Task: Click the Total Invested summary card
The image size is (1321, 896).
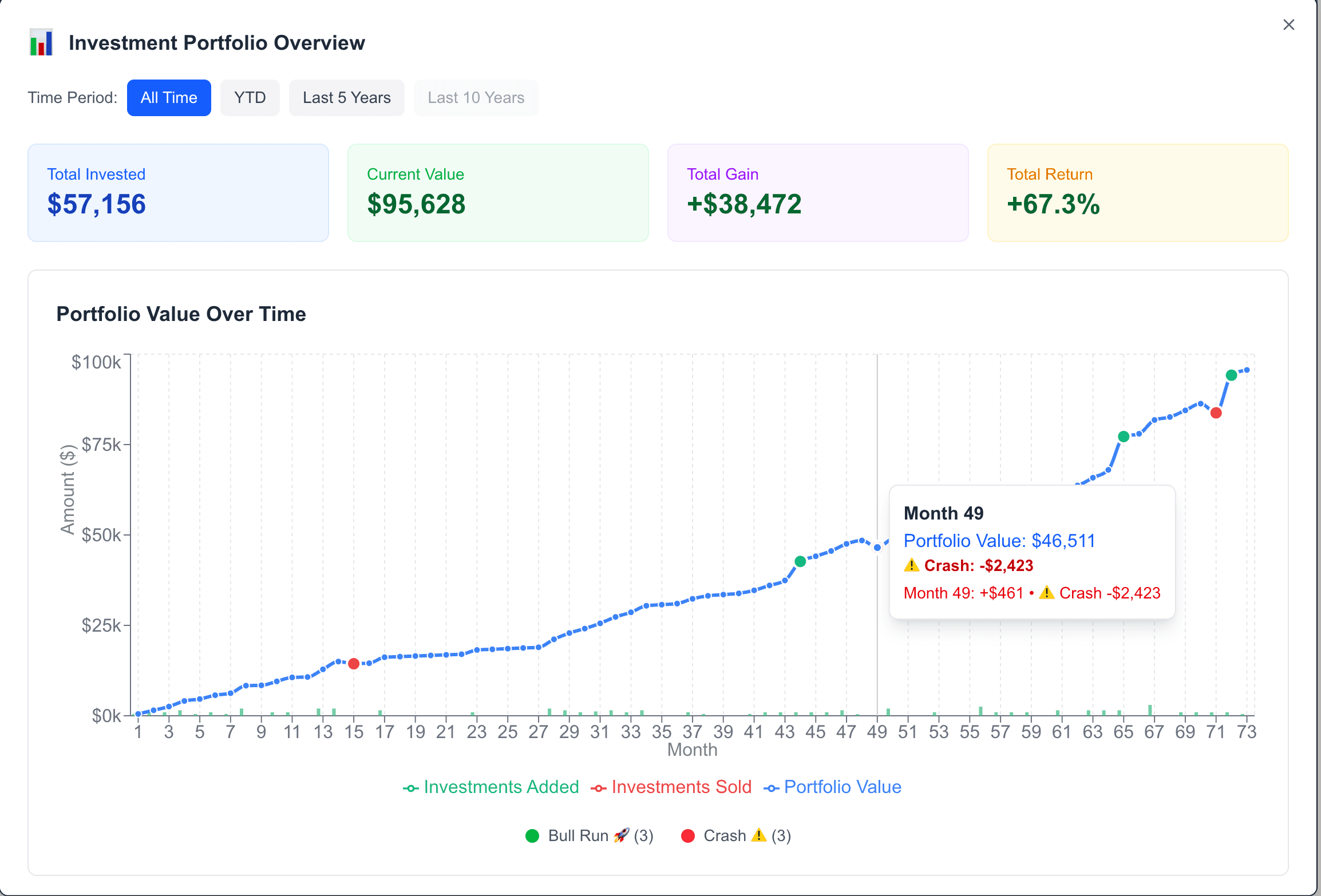Action: 178,193
